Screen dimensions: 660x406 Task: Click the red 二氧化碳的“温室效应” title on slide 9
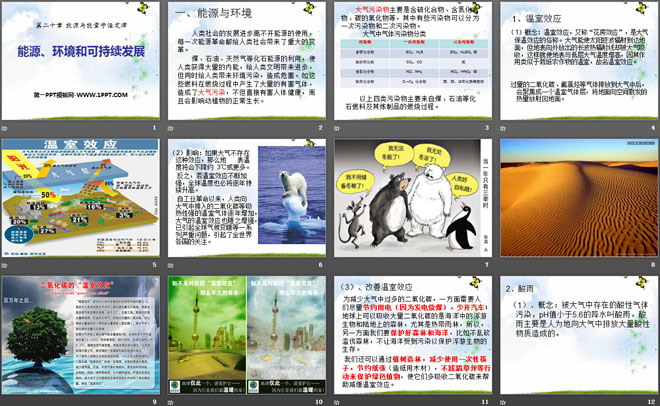point(77,285)
